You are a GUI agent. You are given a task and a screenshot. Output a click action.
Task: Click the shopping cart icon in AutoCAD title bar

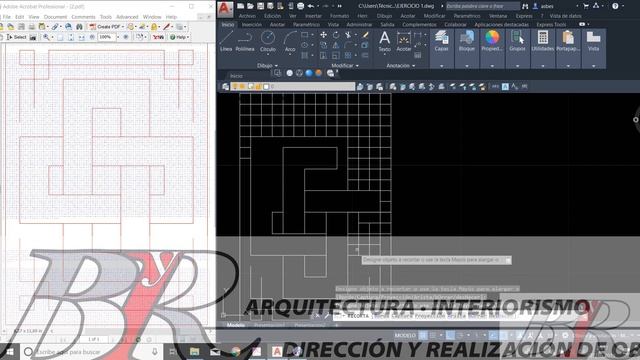586,6
